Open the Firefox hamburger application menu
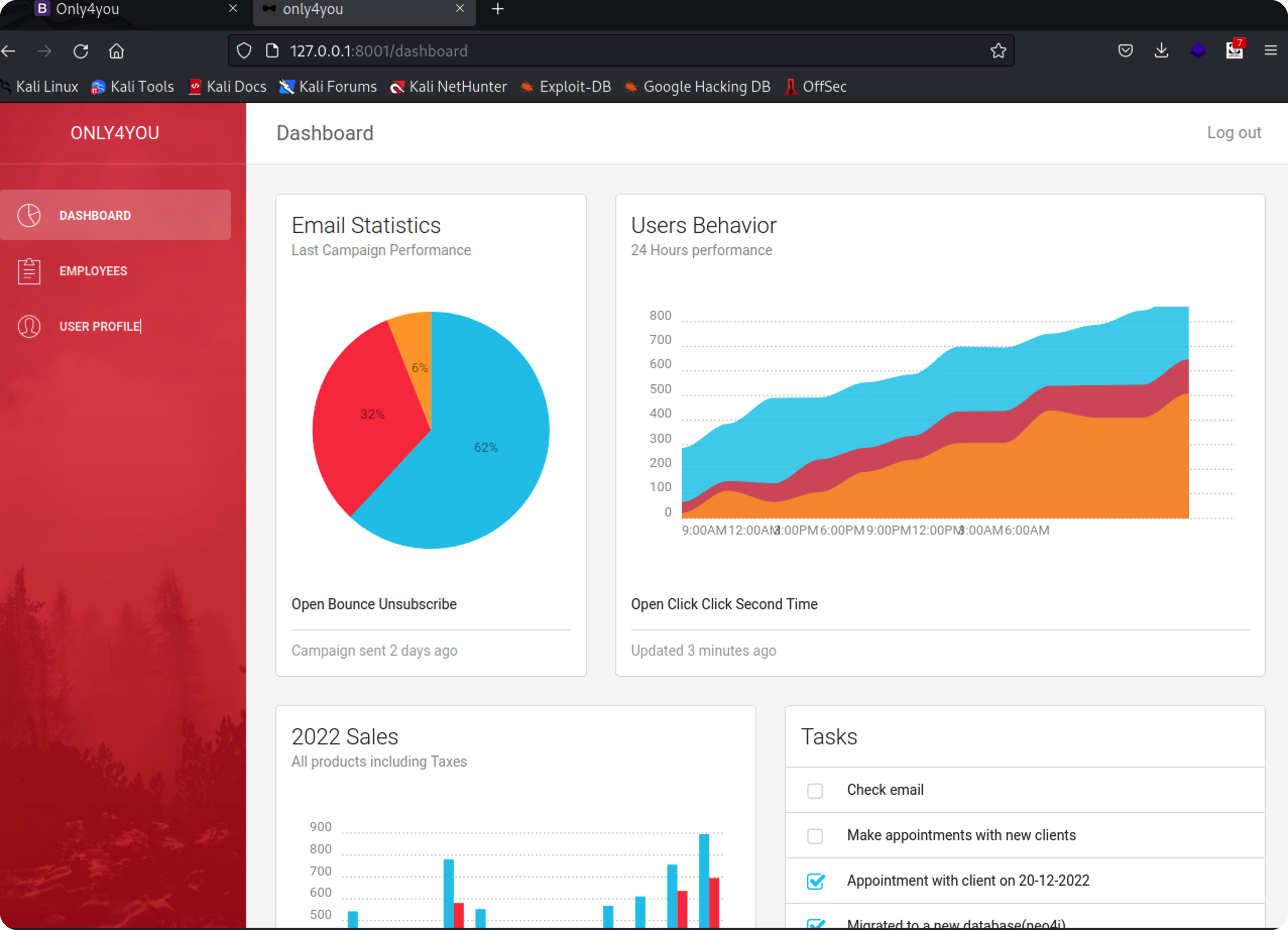The width and height of the screenshot is (1288, 930). pyautogui.click(x=1270, y=51)
